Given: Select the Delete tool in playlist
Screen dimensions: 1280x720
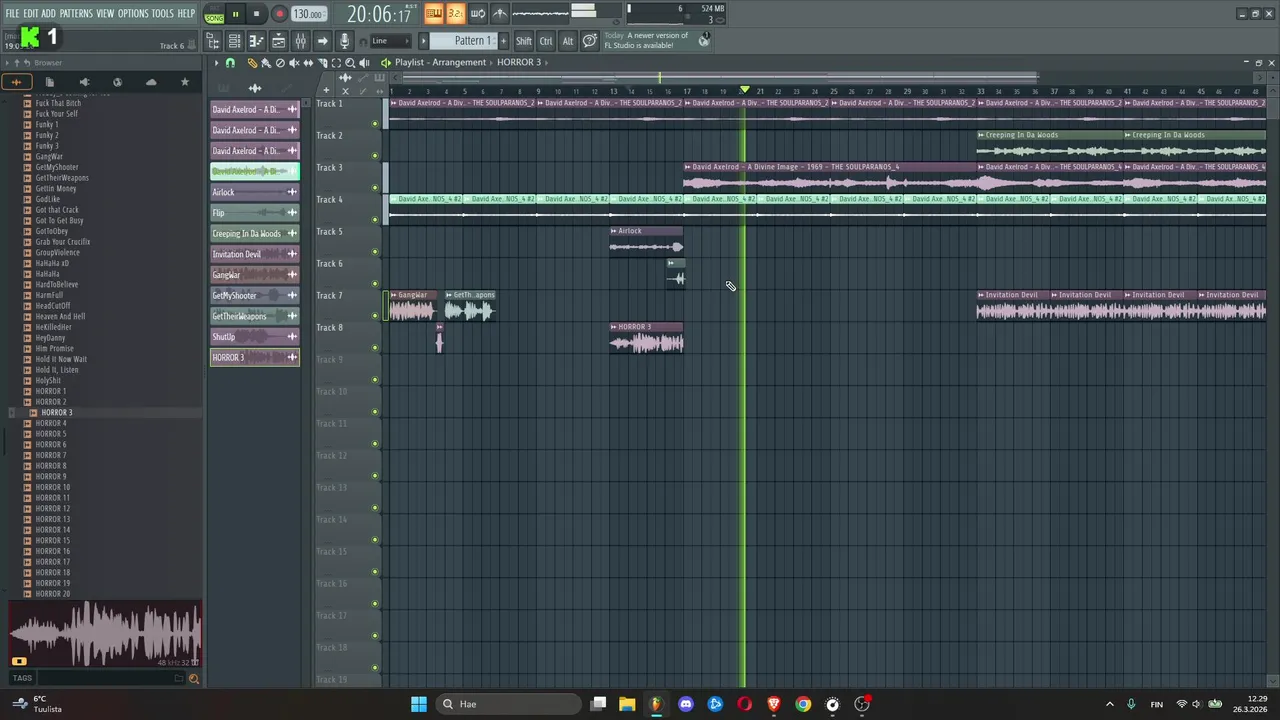Looking at the screenshot, I should click(x=280, y=62).
